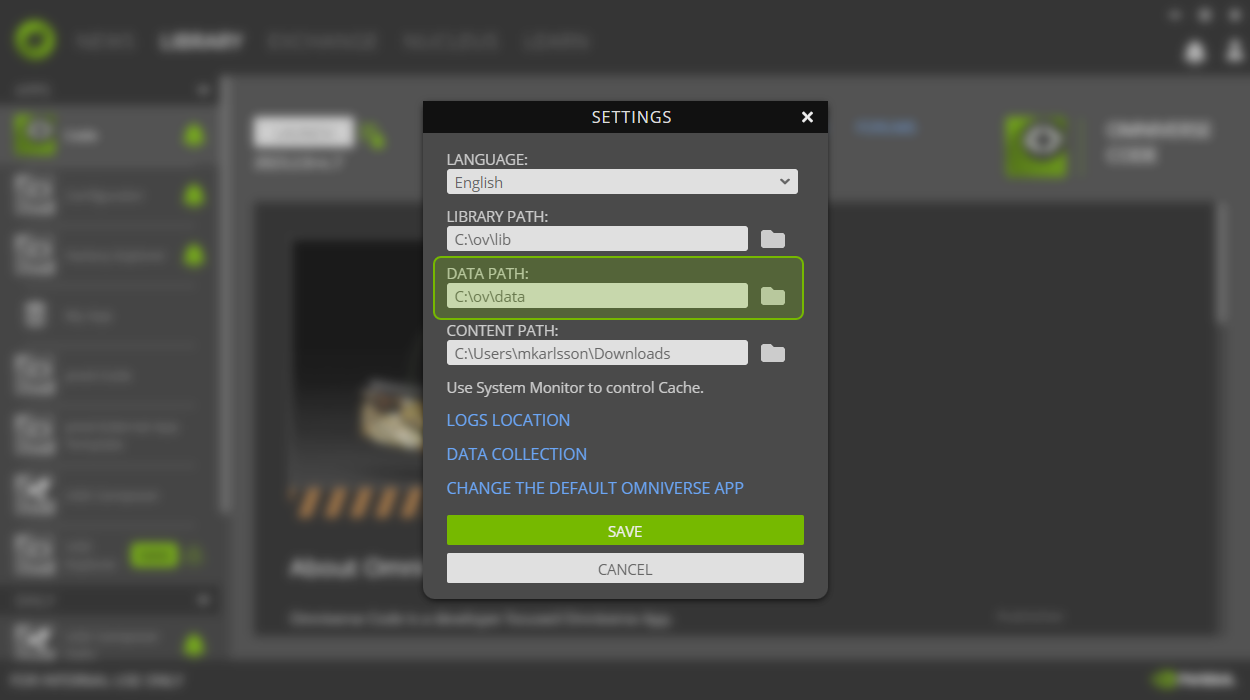Click the 'DATA PATH:' label
Image resolution: width=1250 pixels, height=700 pixels.
click(487, 274)
